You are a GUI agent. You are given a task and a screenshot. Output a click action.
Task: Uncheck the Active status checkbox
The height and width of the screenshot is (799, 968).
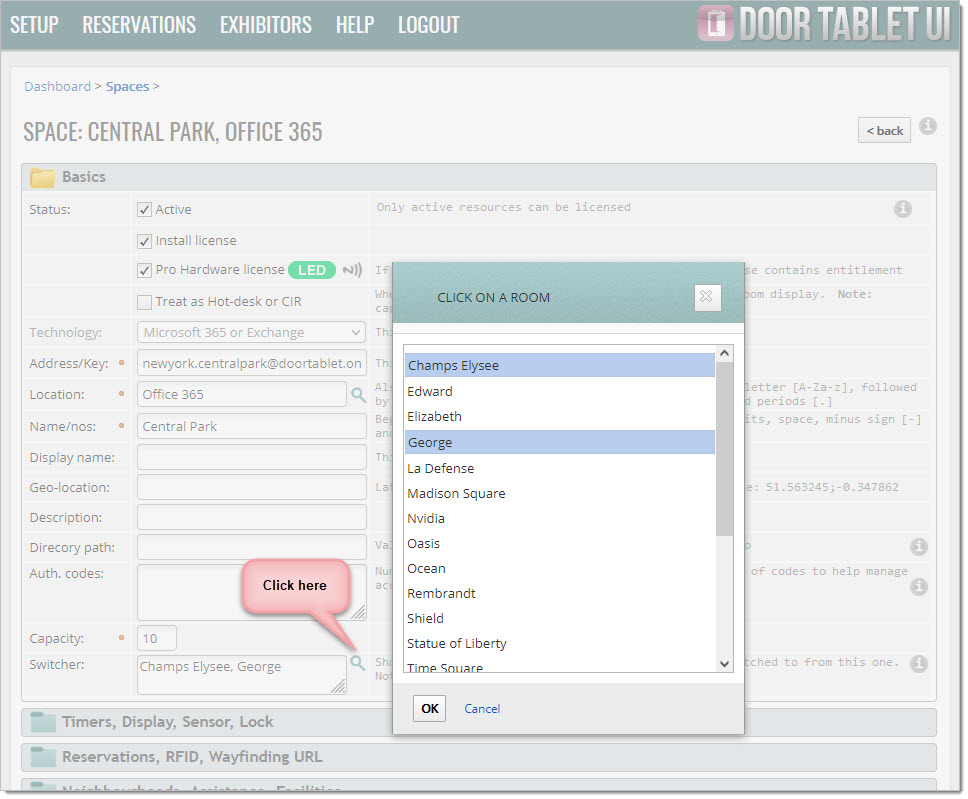point(145,210)
